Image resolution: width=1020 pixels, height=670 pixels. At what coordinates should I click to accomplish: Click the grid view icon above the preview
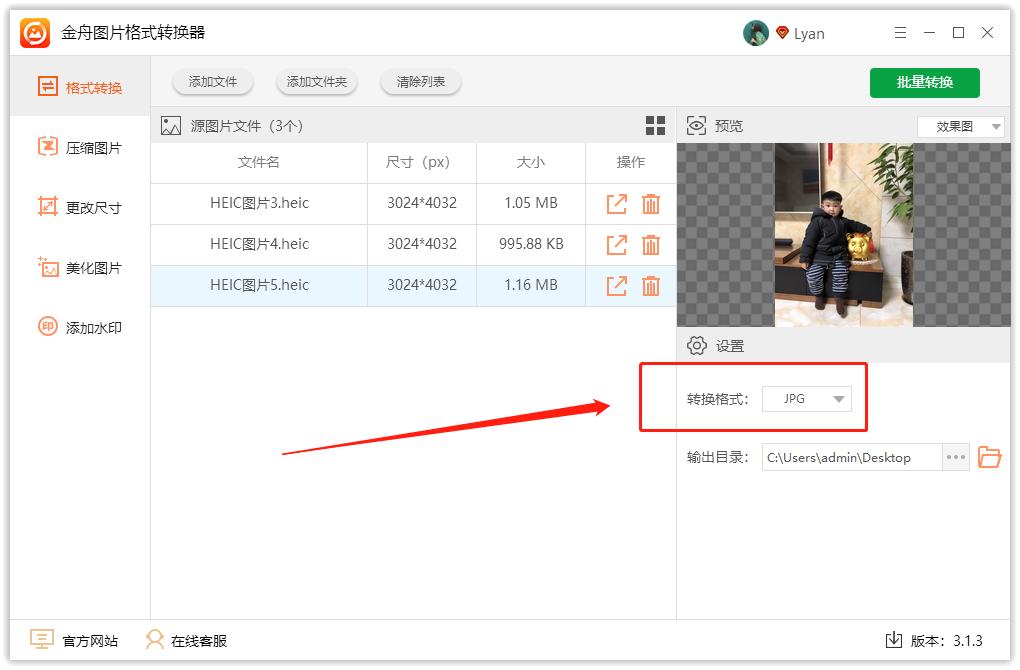click(x=655, y=125)
